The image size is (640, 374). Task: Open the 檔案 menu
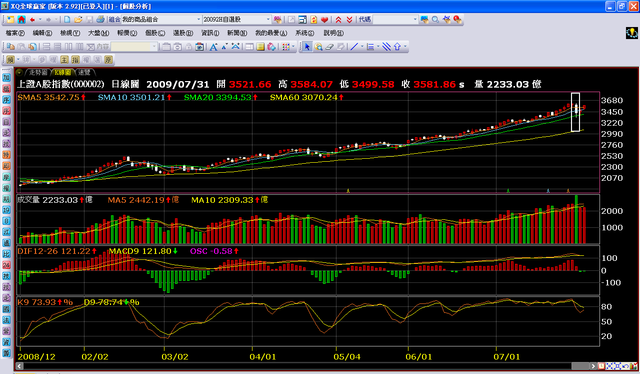pos(15,33)
